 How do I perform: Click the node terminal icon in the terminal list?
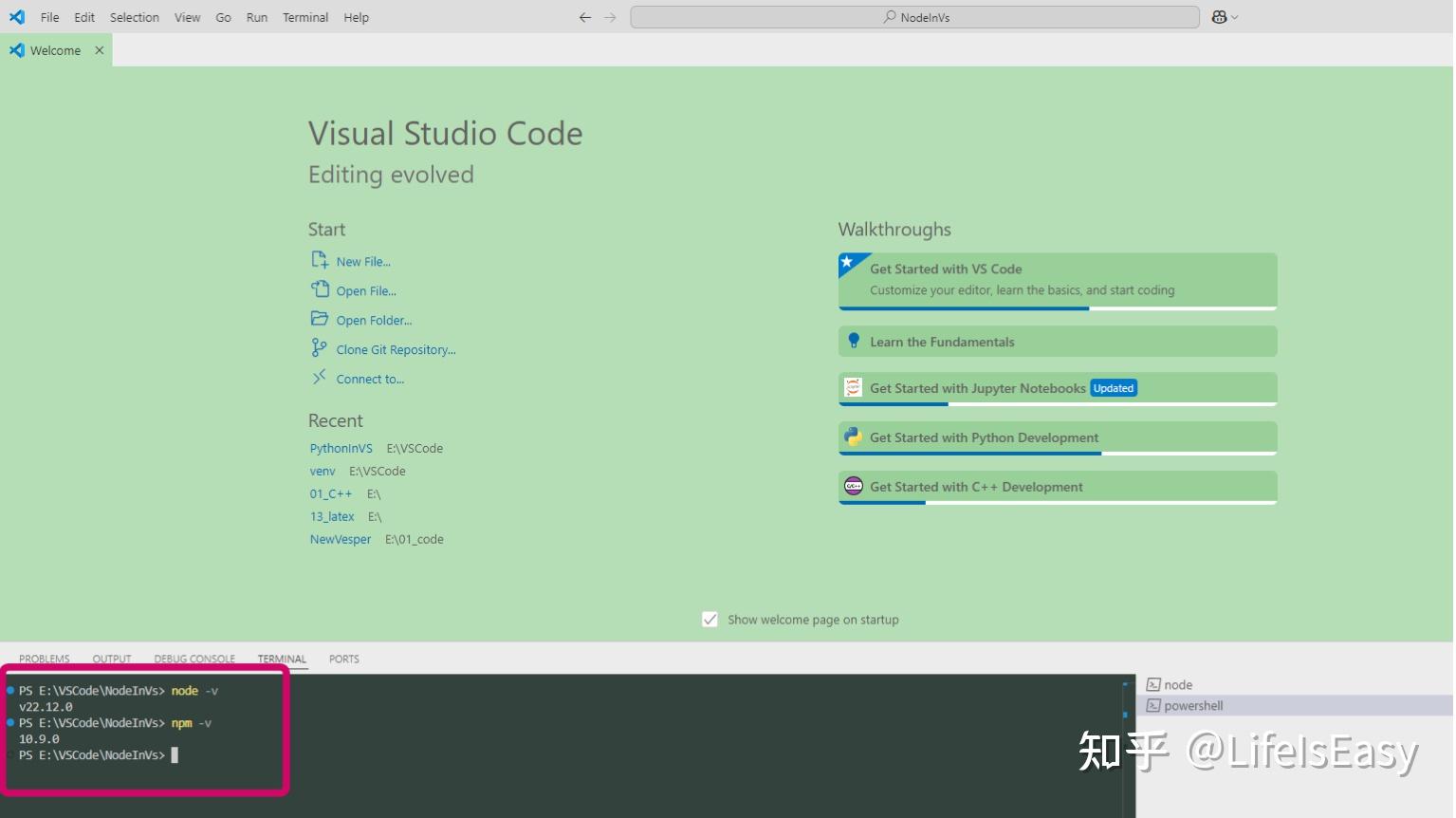1154,684
